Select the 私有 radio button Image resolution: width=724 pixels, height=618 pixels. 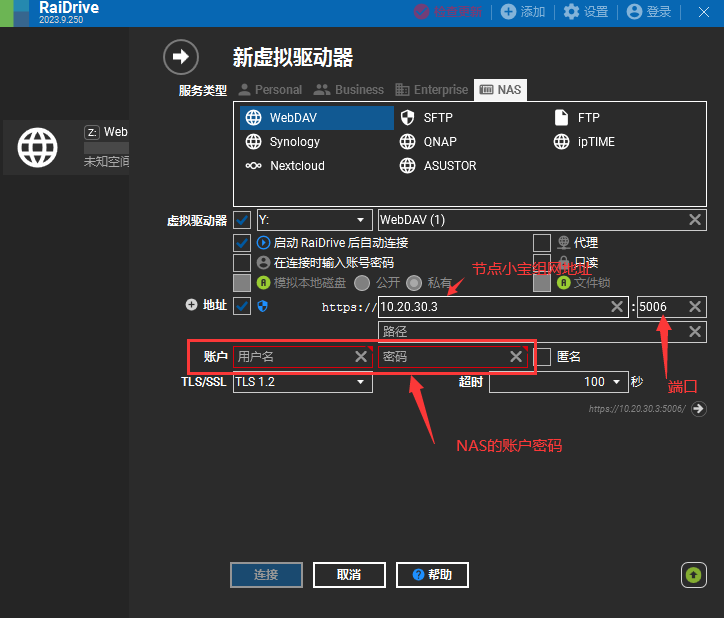(414, 283)
